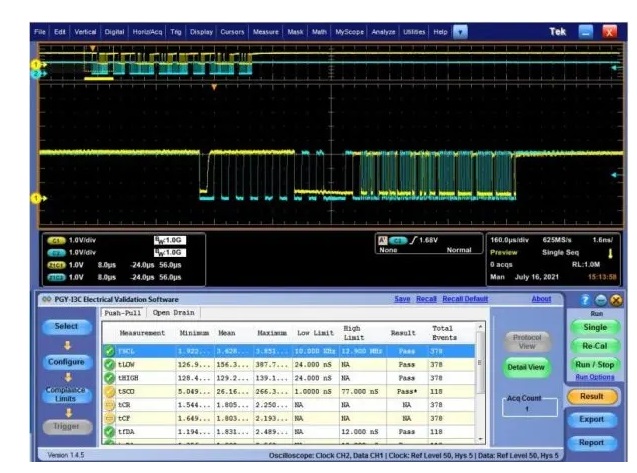Click the trigger level 1.68V readout

pos(428,240)
